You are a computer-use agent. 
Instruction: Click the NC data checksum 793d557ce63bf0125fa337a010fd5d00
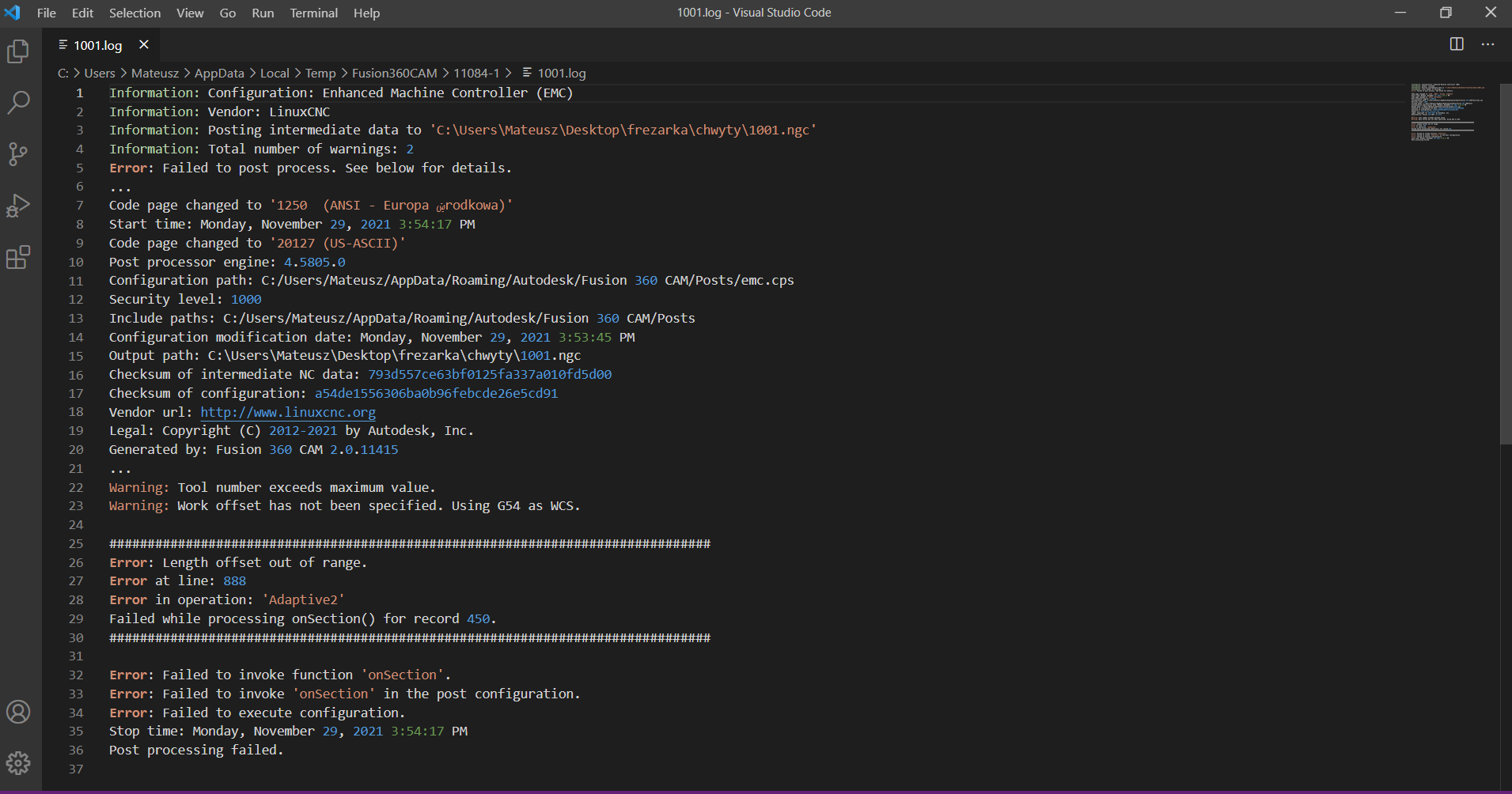[490, 374]
